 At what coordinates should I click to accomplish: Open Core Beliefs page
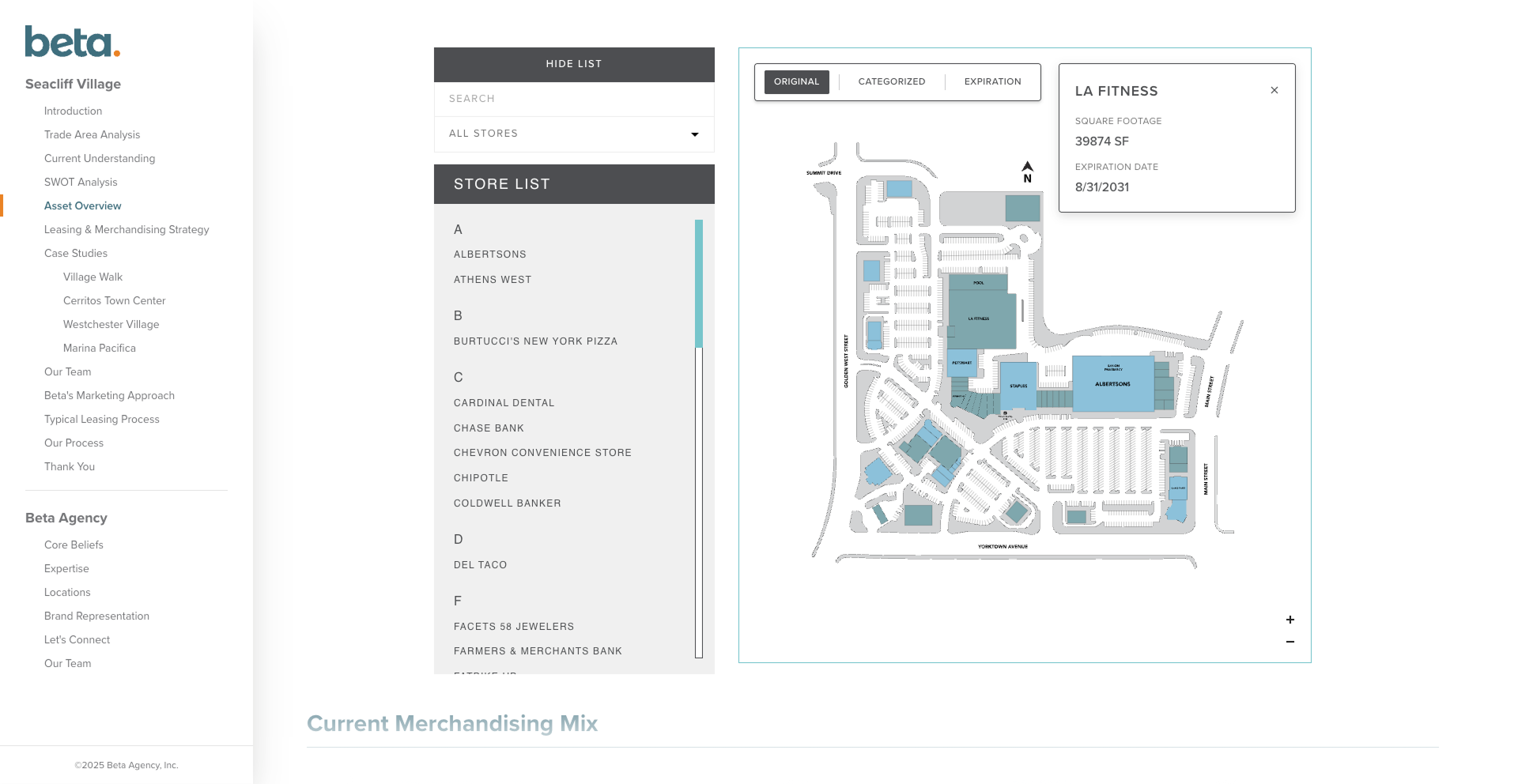pos(74,545)
